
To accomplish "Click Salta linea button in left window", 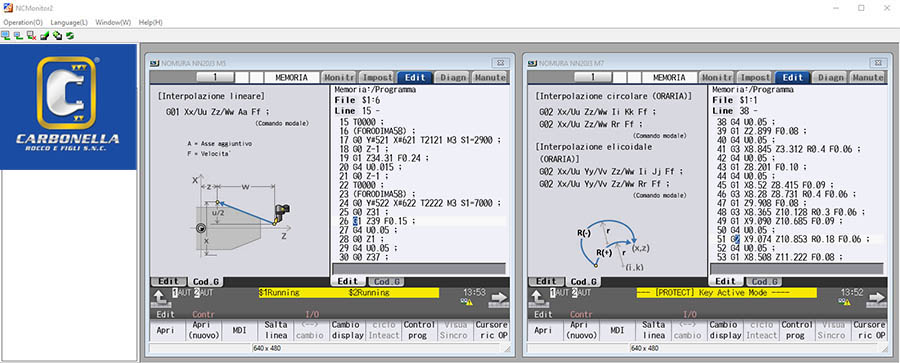I will (x=276, y=330).
